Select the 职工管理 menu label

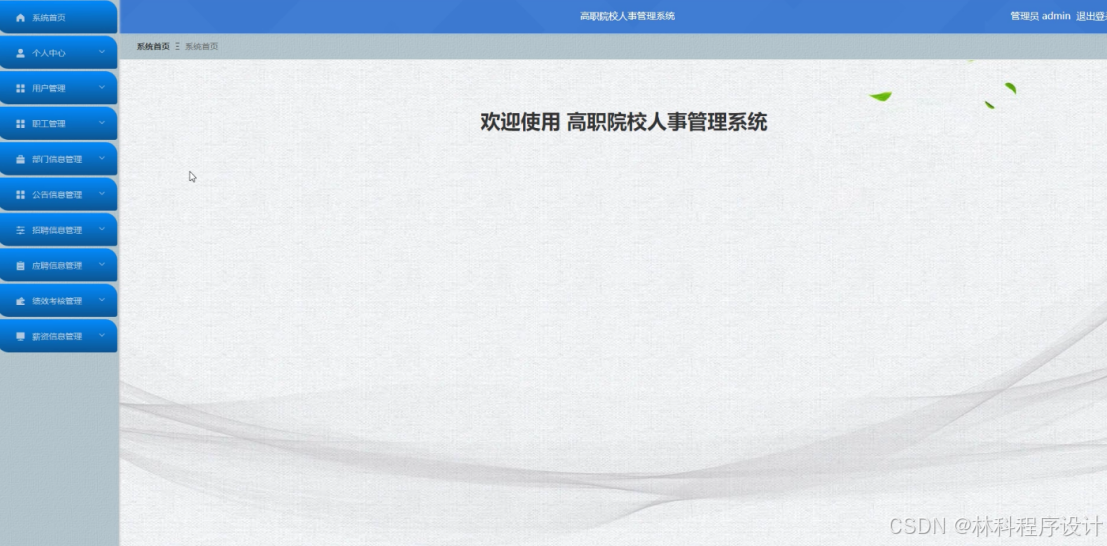(49, 124)
